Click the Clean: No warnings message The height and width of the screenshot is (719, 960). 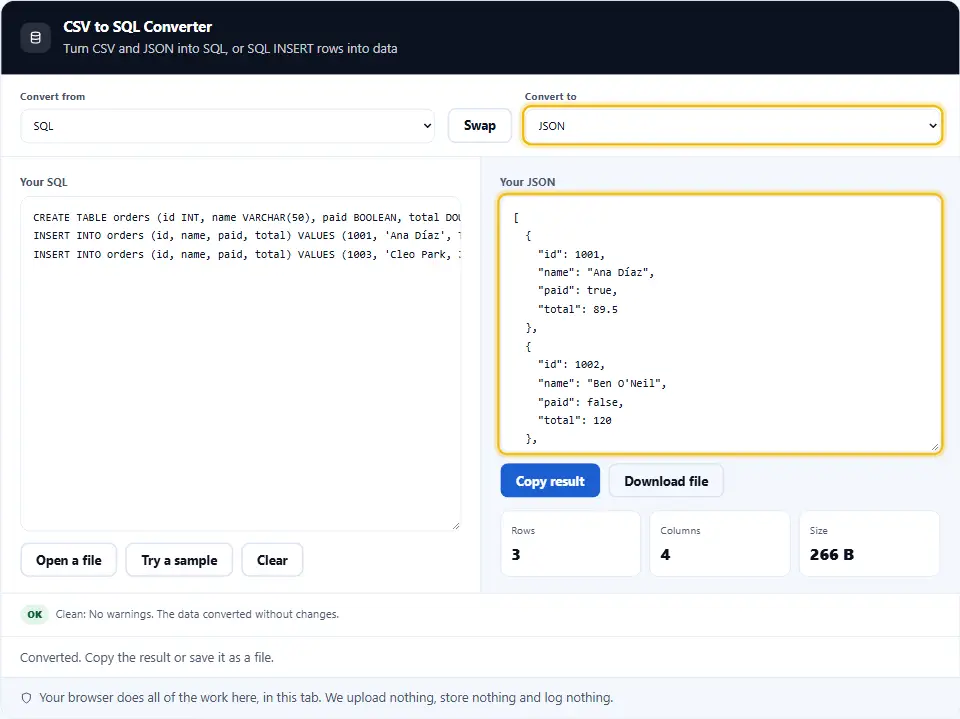pyautogui.click(x=197, y=614)
